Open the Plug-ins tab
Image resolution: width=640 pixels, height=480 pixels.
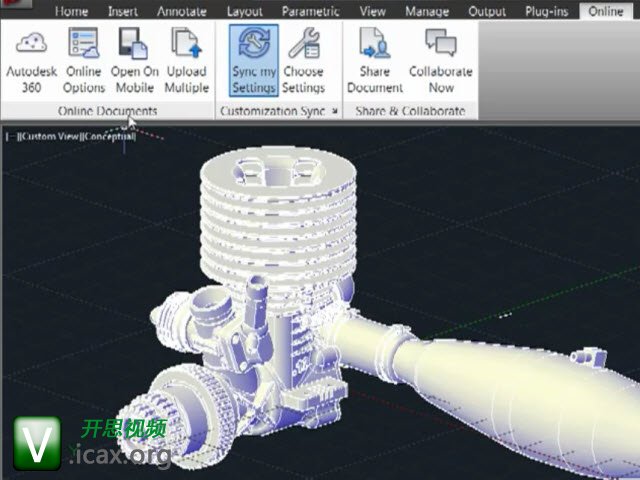coord(547,11)
